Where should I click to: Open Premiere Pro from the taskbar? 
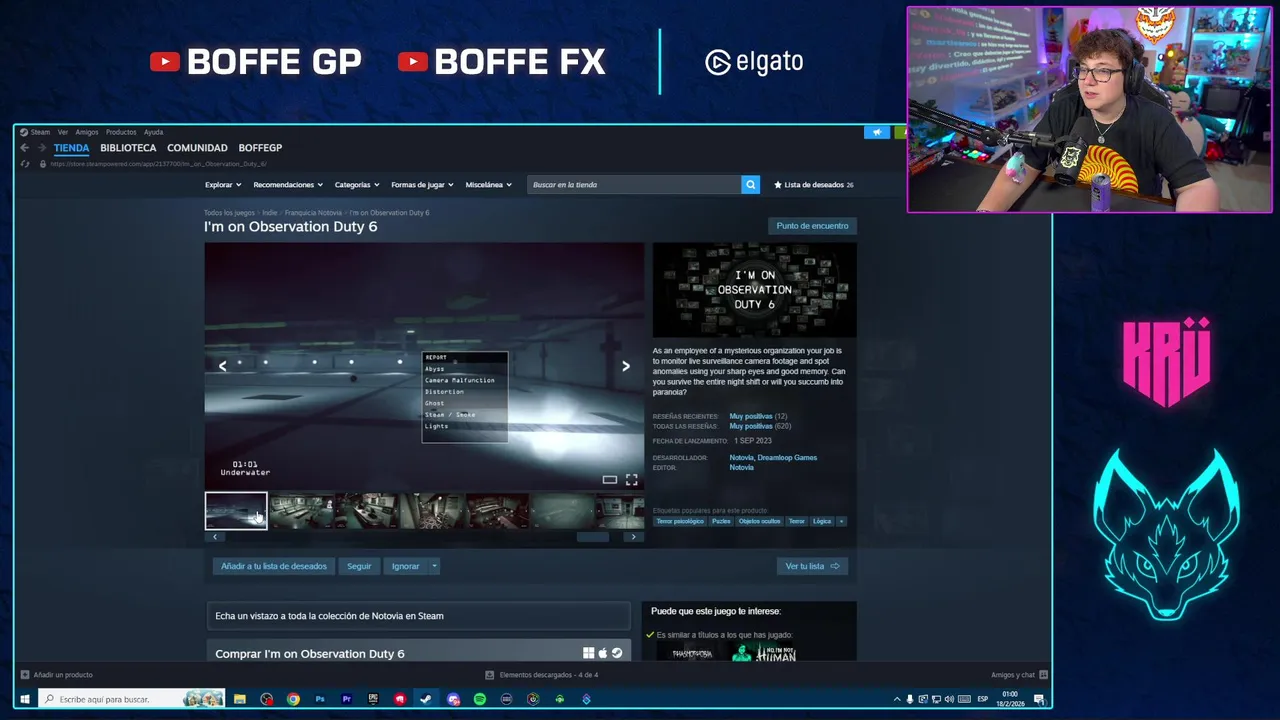pyautogui.click(x=346, y=699)
